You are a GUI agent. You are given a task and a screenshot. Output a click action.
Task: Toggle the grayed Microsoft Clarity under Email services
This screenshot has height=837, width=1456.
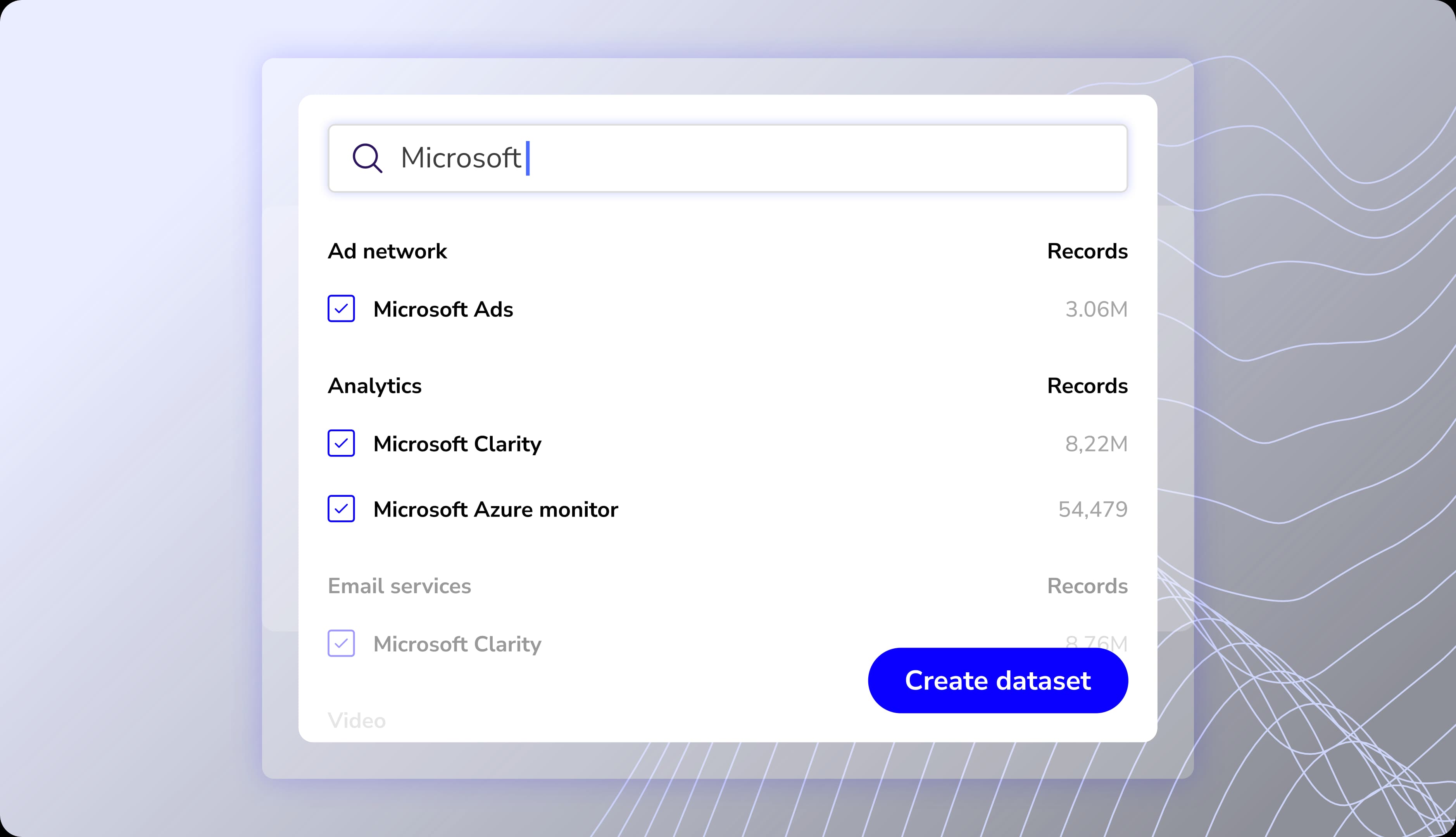[x=341, y=644]
